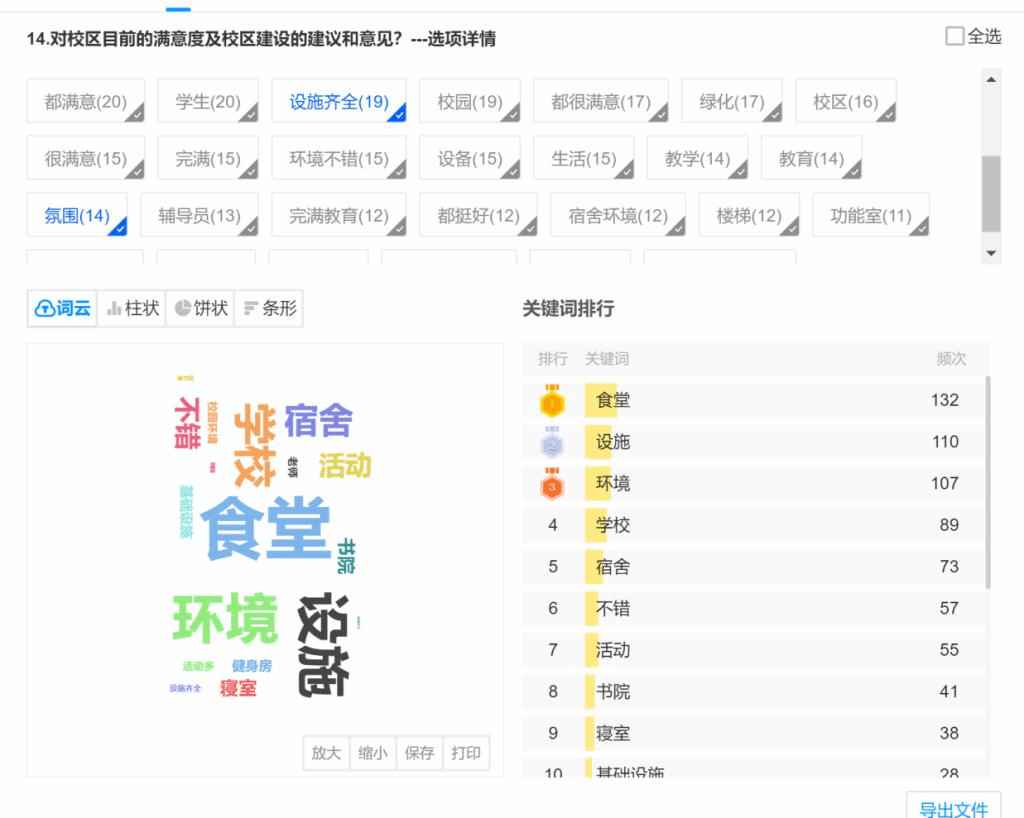Deselect the 氛围(14) keyword tag

coord(77,216)
